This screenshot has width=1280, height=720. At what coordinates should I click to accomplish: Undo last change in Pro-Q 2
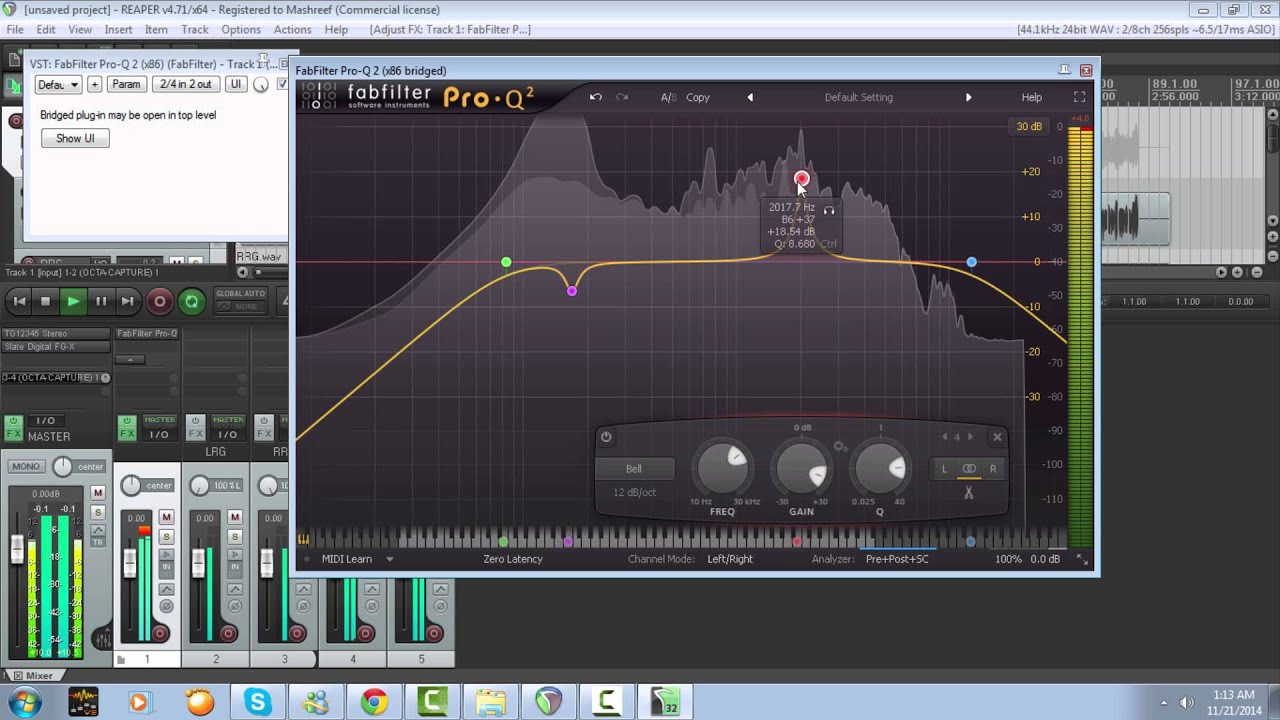tap(596, 97)
